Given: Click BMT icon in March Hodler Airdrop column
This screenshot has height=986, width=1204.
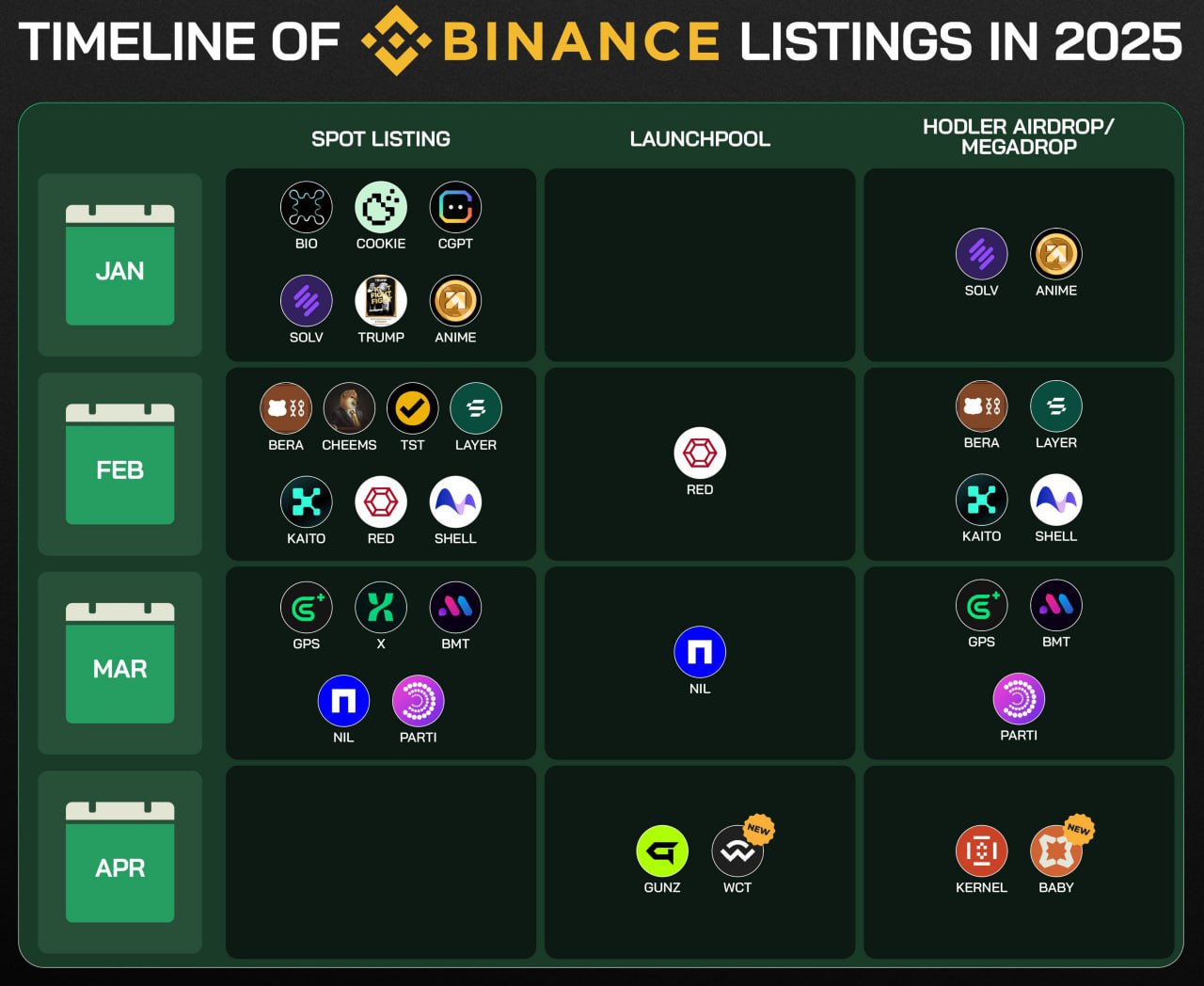Looking at the screenshot, I should click(1056, 605).
